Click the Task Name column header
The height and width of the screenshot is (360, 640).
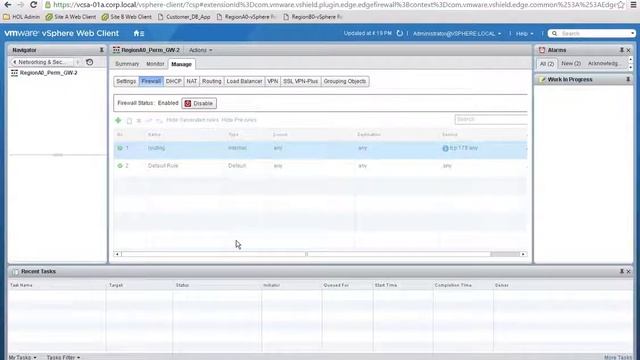pos(21,285)
